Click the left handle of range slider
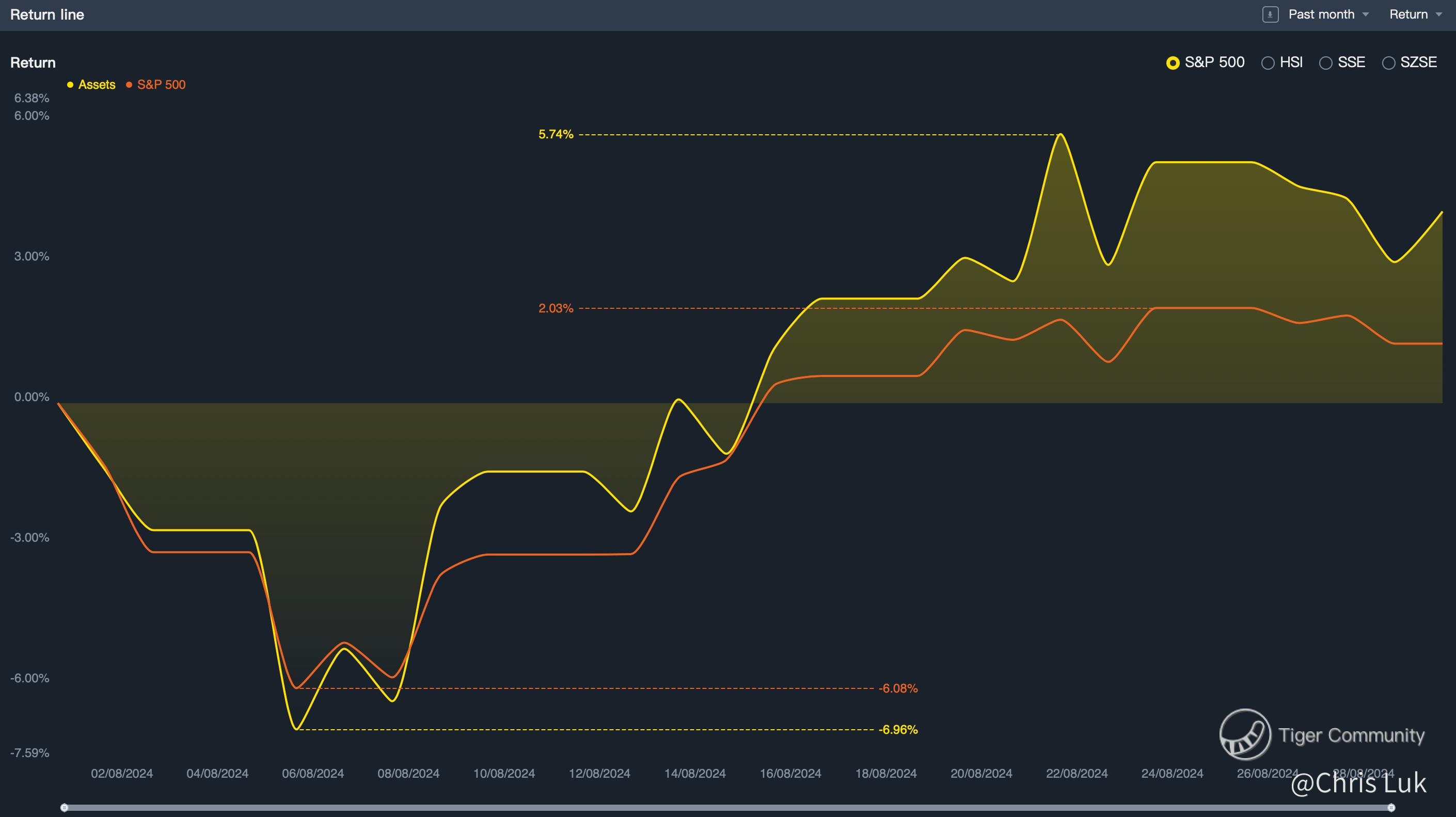The image size is (1456, 817). pos(65,807)
